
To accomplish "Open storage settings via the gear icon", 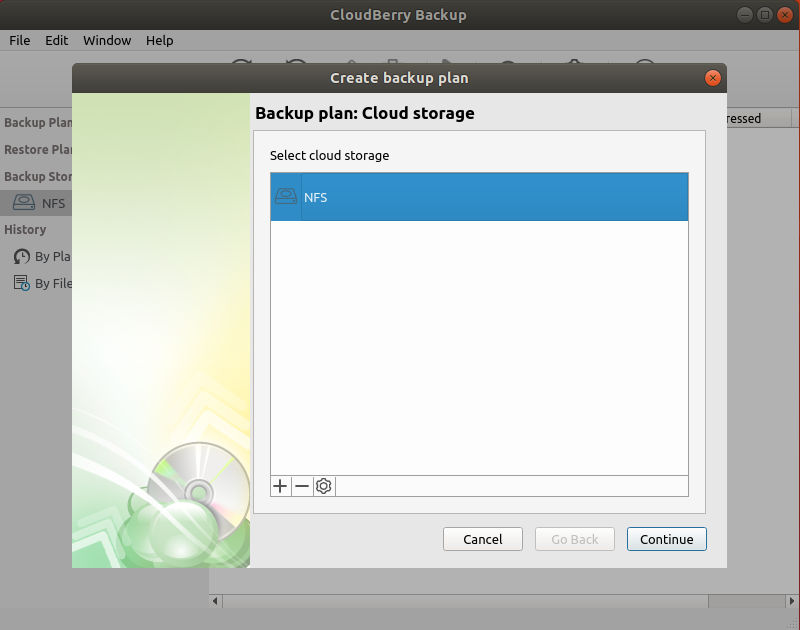I will (323, 486).
